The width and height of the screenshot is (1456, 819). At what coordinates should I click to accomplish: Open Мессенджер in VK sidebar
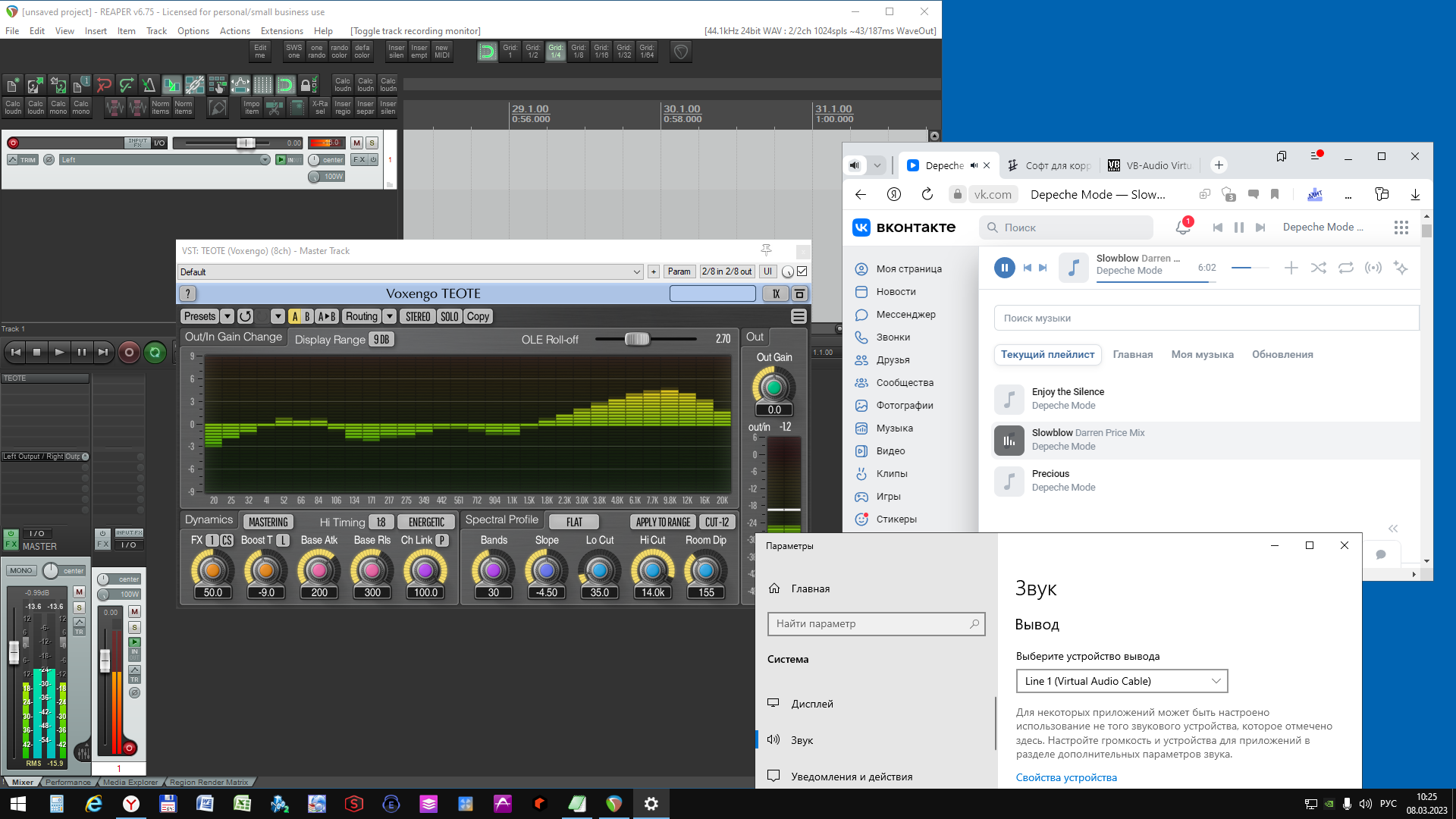(x=905, y=314)
